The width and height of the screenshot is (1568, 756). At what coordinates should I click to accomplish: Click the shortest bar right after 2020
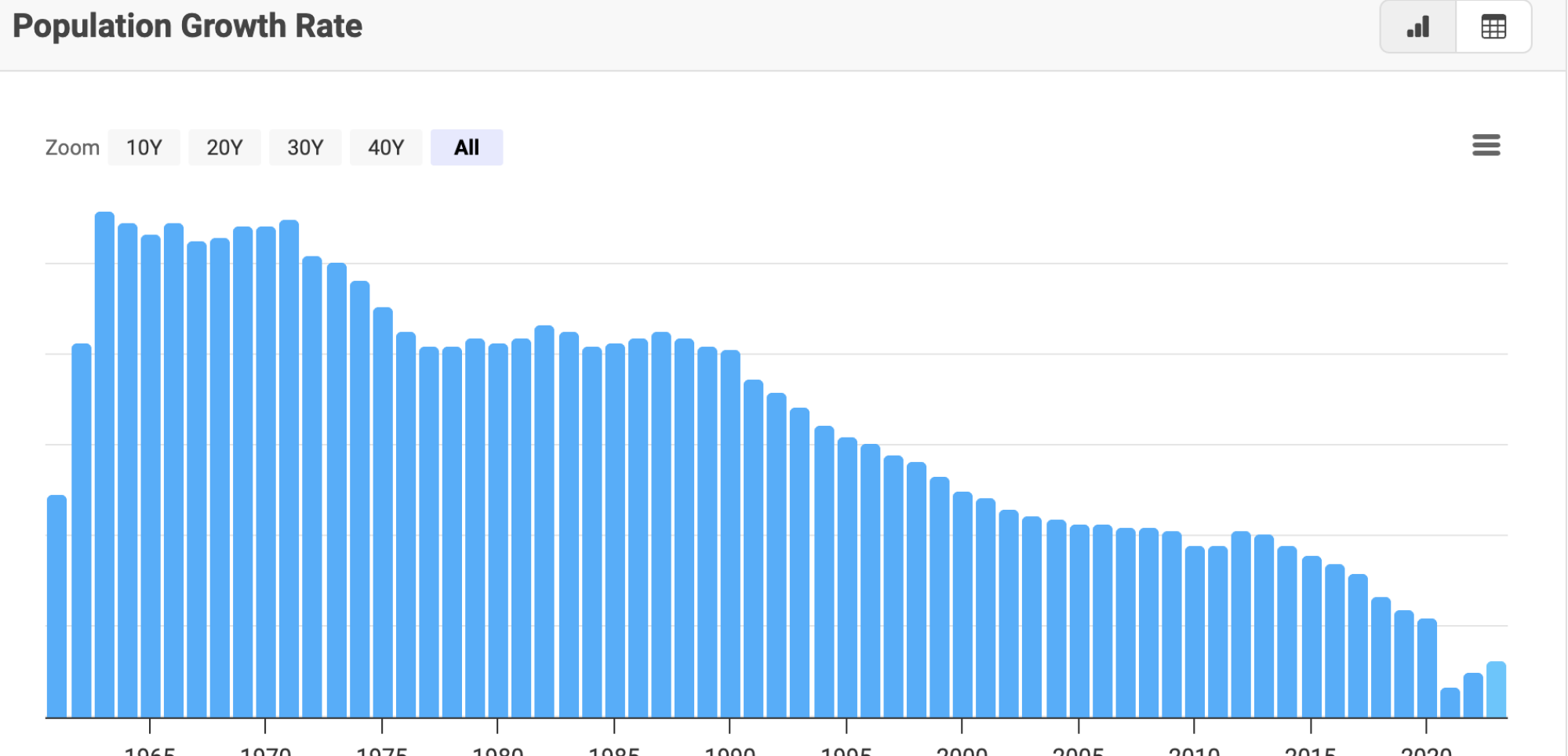[x=1450, y=703]
